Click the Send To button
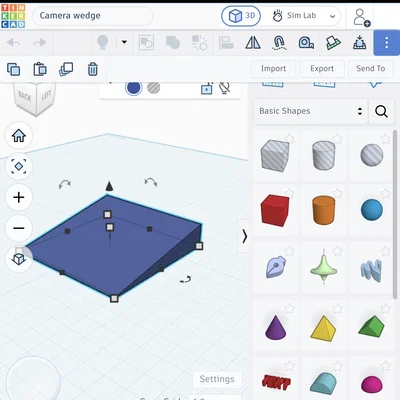Screen dimensions: 400x400 (371, 69)
